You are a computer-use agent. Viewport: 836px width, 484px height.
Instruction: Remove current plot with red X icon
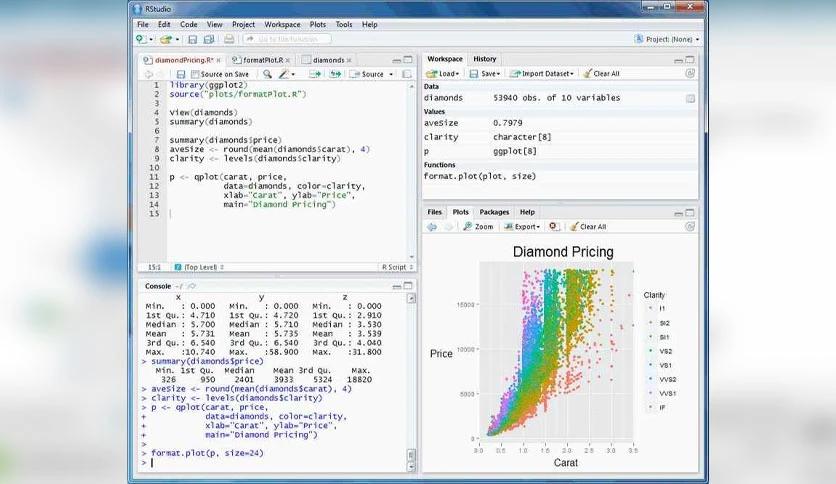tap(554, 227)
